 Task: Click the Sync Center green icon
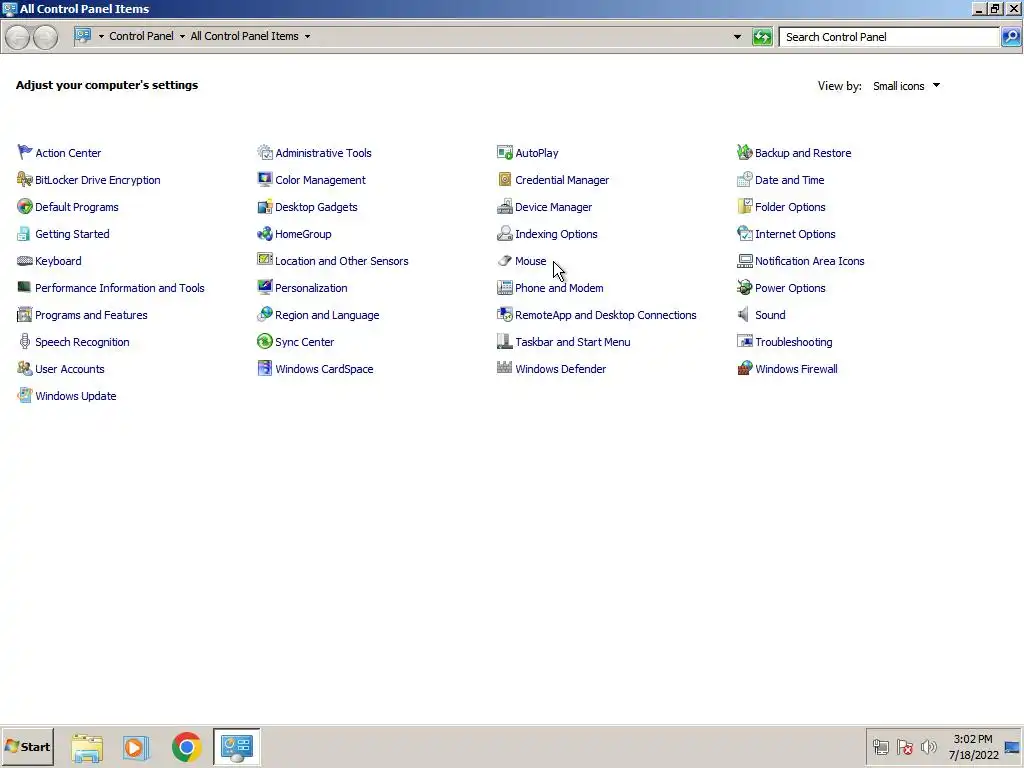[264, 342]
